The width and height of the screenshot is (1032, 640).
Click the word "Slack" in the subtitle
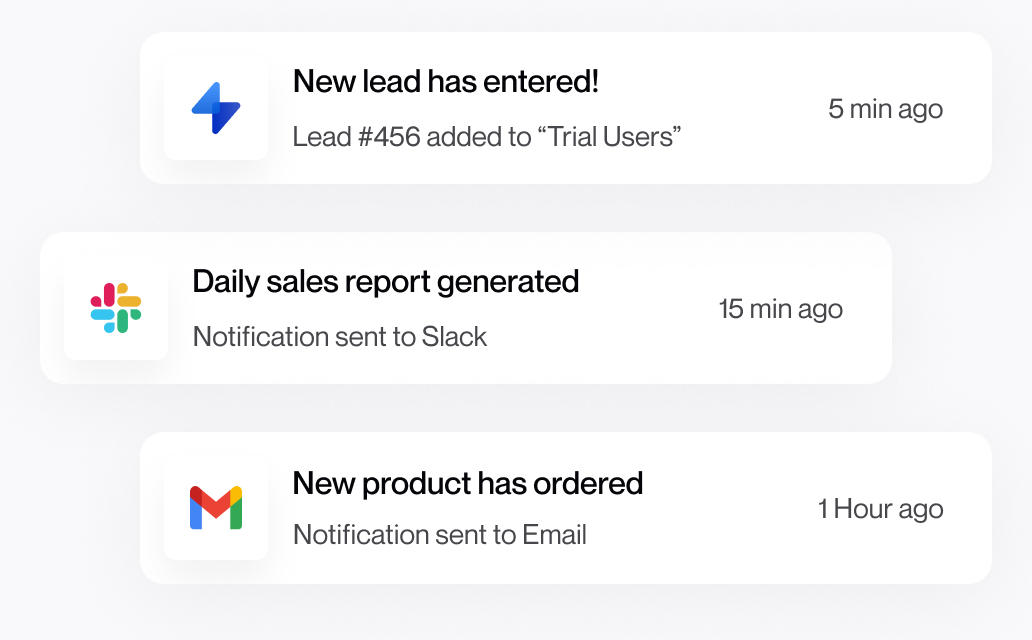point(454,336)
